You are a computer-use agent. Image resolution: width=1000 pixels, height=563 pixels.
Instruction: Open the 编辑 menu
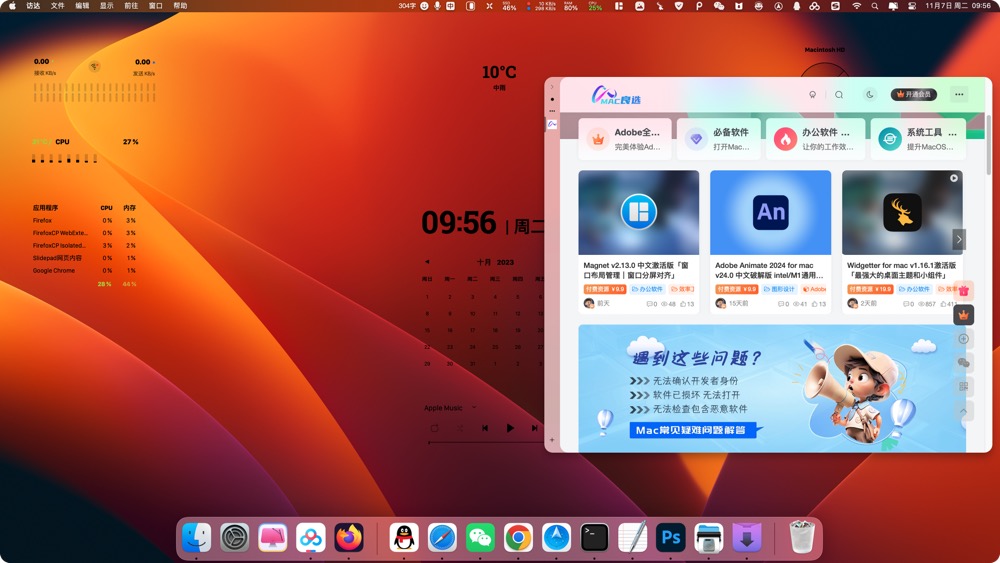pos(82,6)
